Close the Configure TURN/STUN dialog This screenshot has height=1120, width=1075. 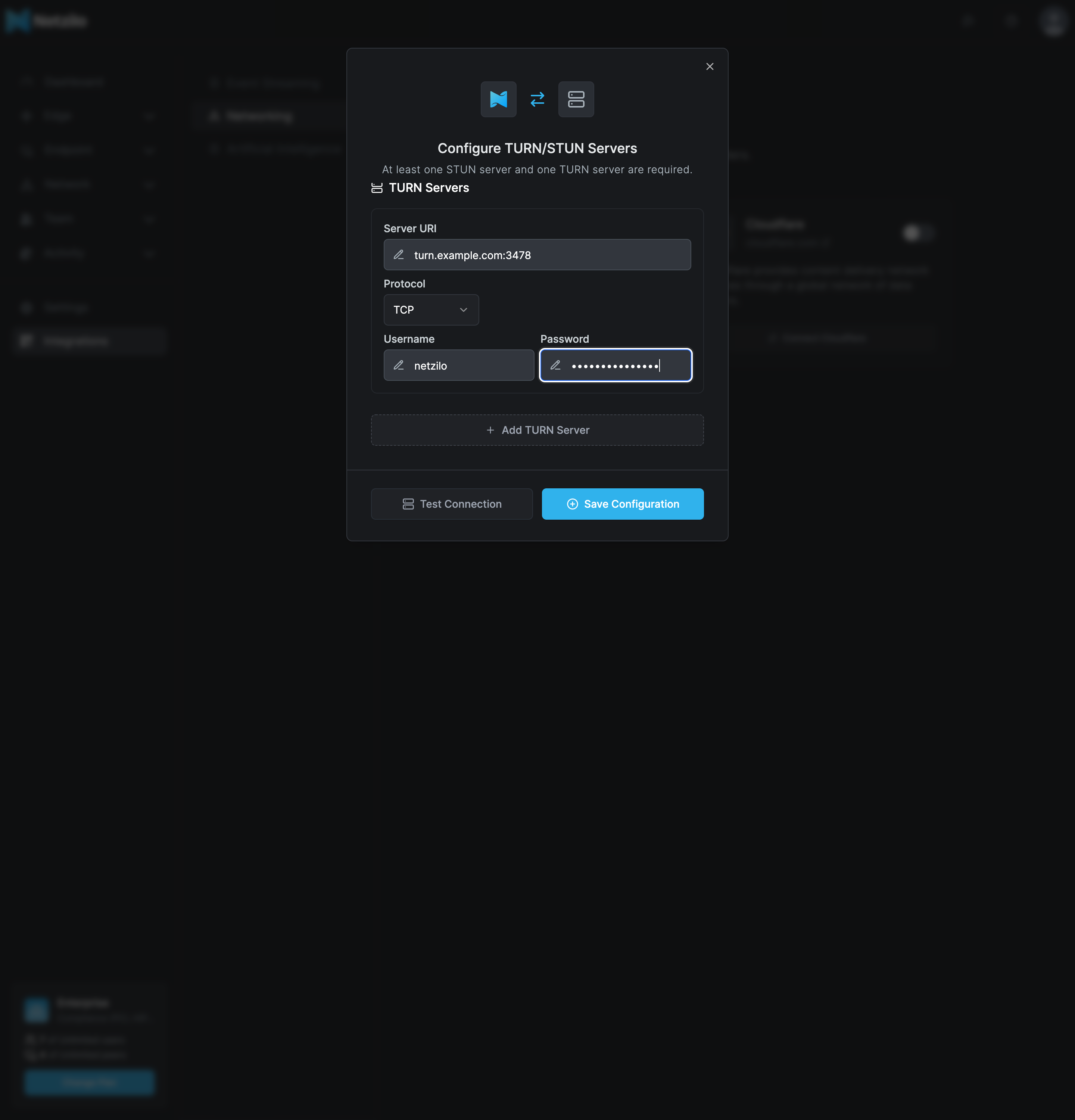coord(710,67)
